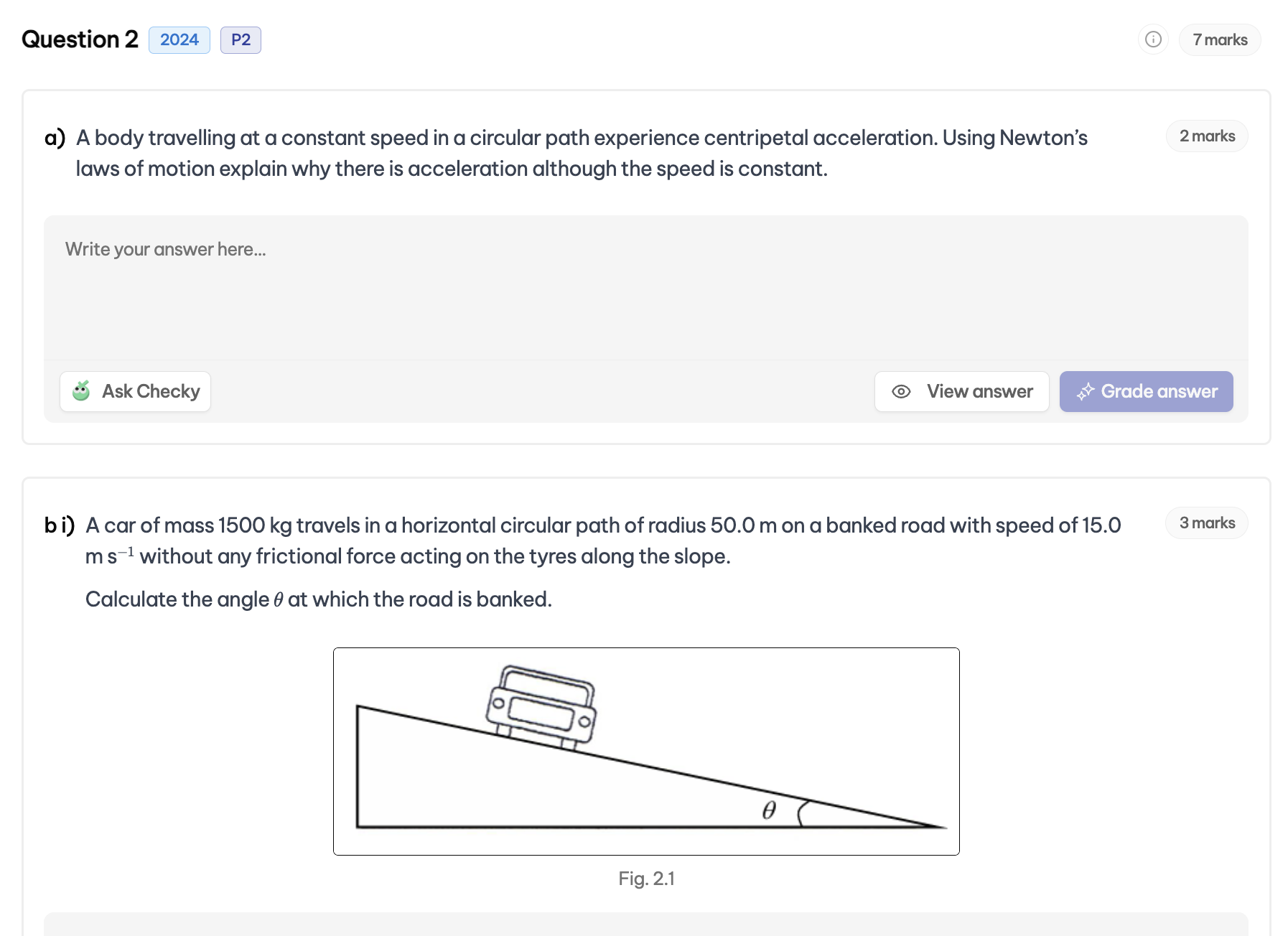Click the car drawing in the figure
This screenshot has height=936, width=1288.
click(542, 707)
